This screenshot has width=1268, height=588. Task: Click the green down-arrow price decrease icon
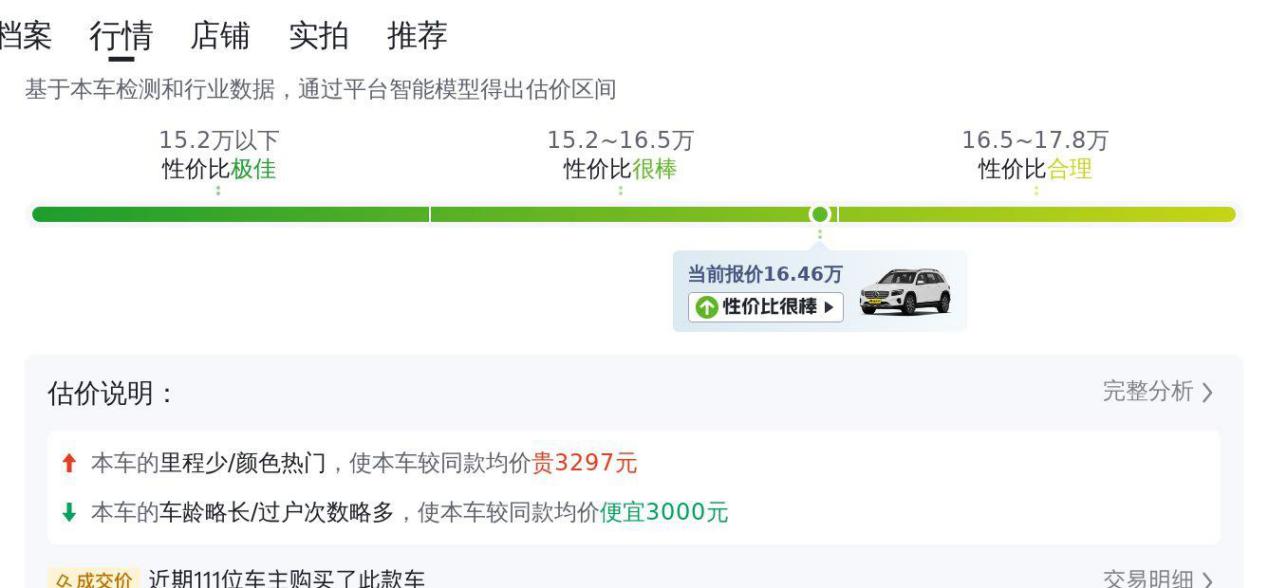coord(69,513)
